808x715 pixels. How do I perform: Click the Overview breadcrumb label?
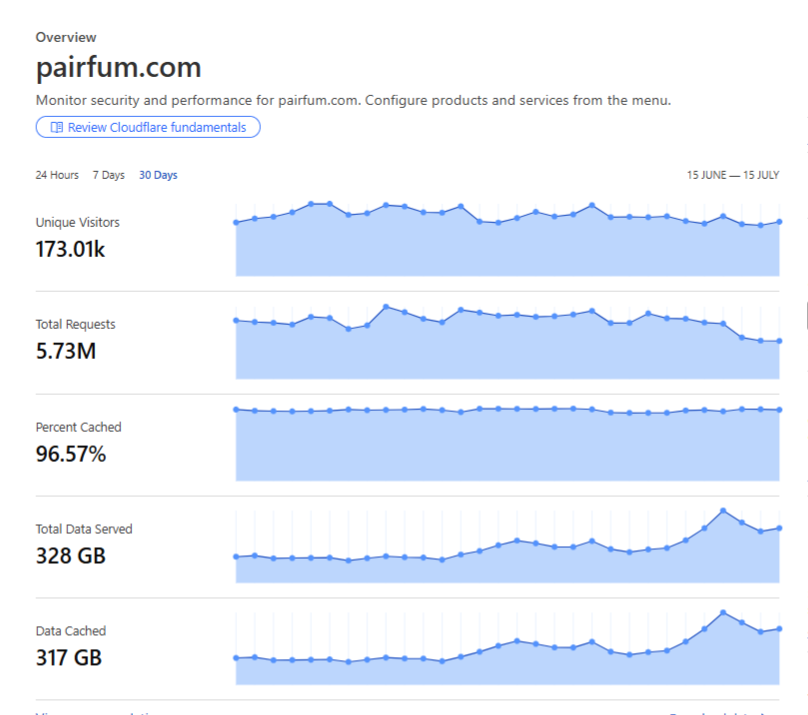66,37
